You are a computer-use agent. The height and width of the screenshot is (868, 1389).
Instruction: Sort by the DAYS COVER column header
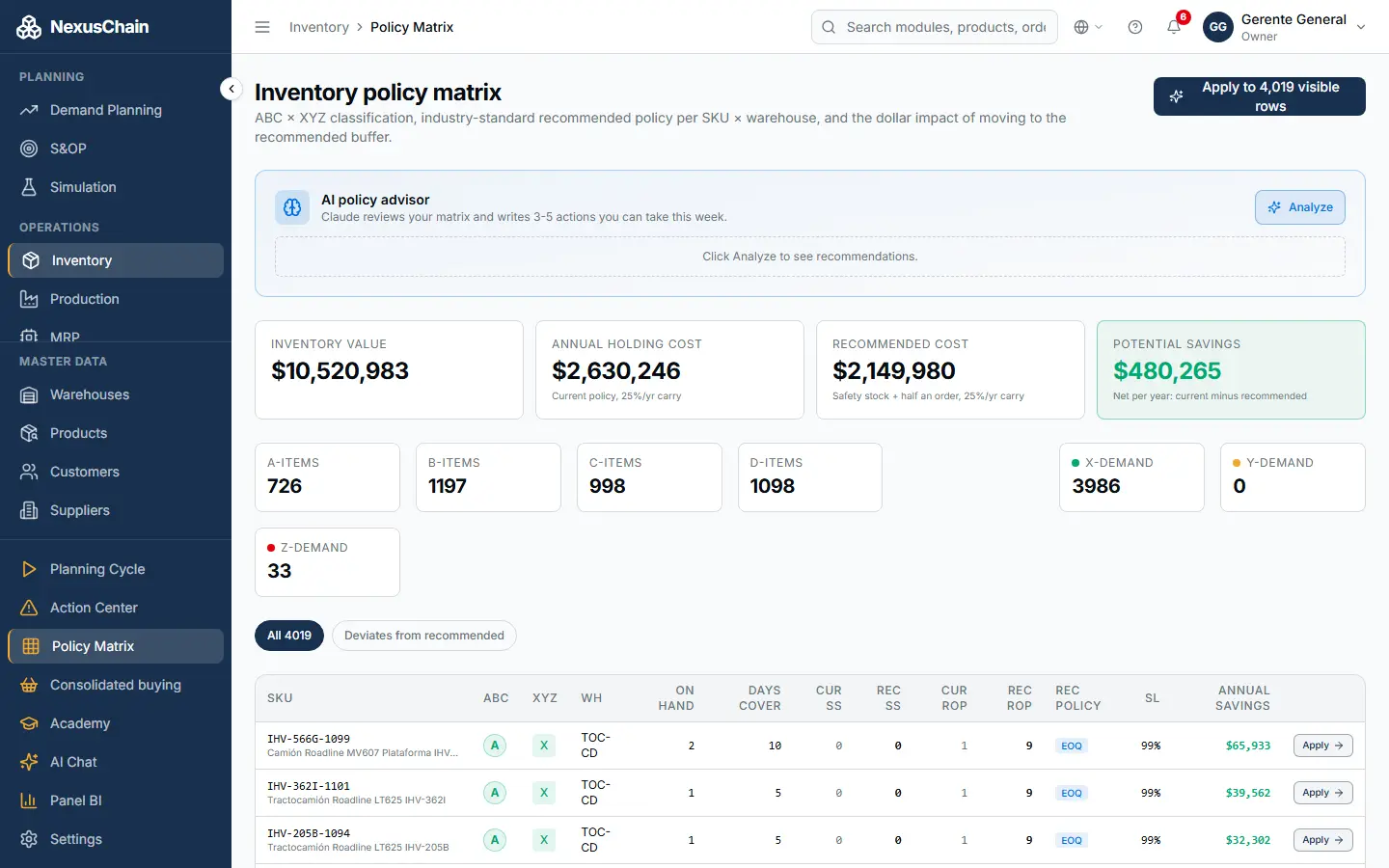761,698
